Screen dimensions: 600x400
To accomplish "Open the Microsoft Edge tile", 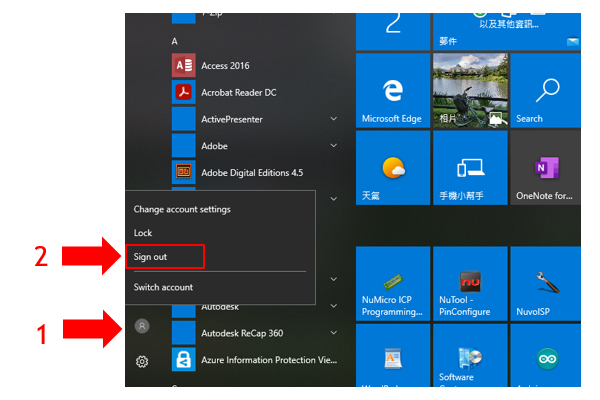I will point(392,93).
